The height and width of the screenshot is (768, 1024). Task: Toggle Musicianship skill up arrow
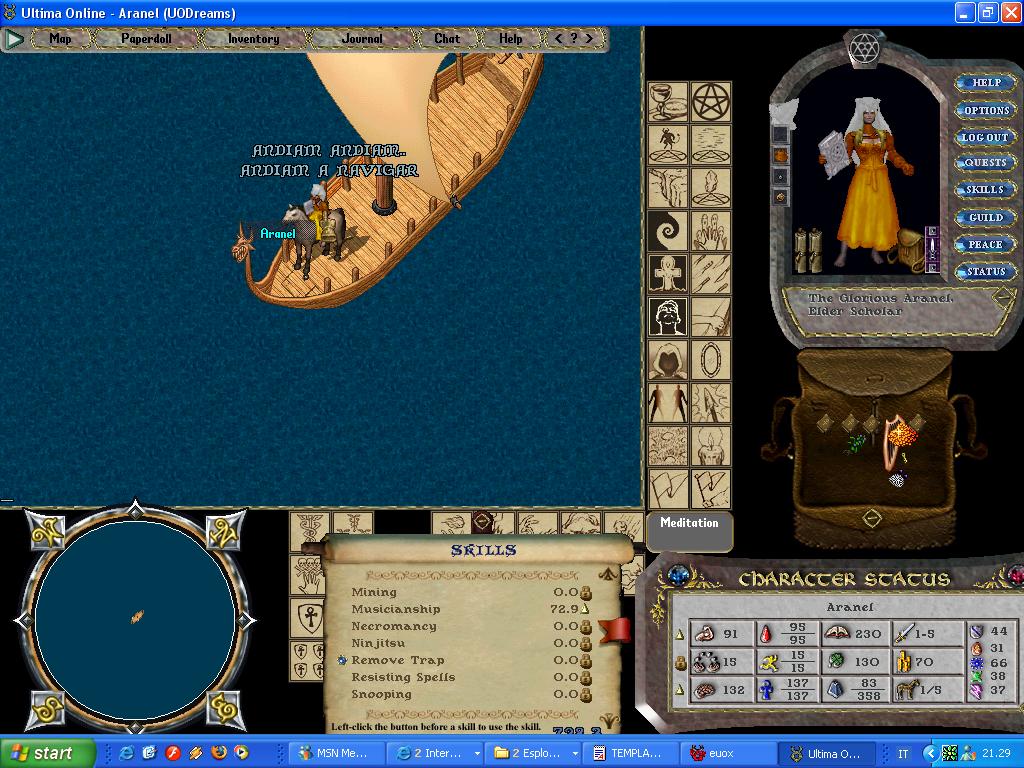pyautogui.click(x=585, y=609)
